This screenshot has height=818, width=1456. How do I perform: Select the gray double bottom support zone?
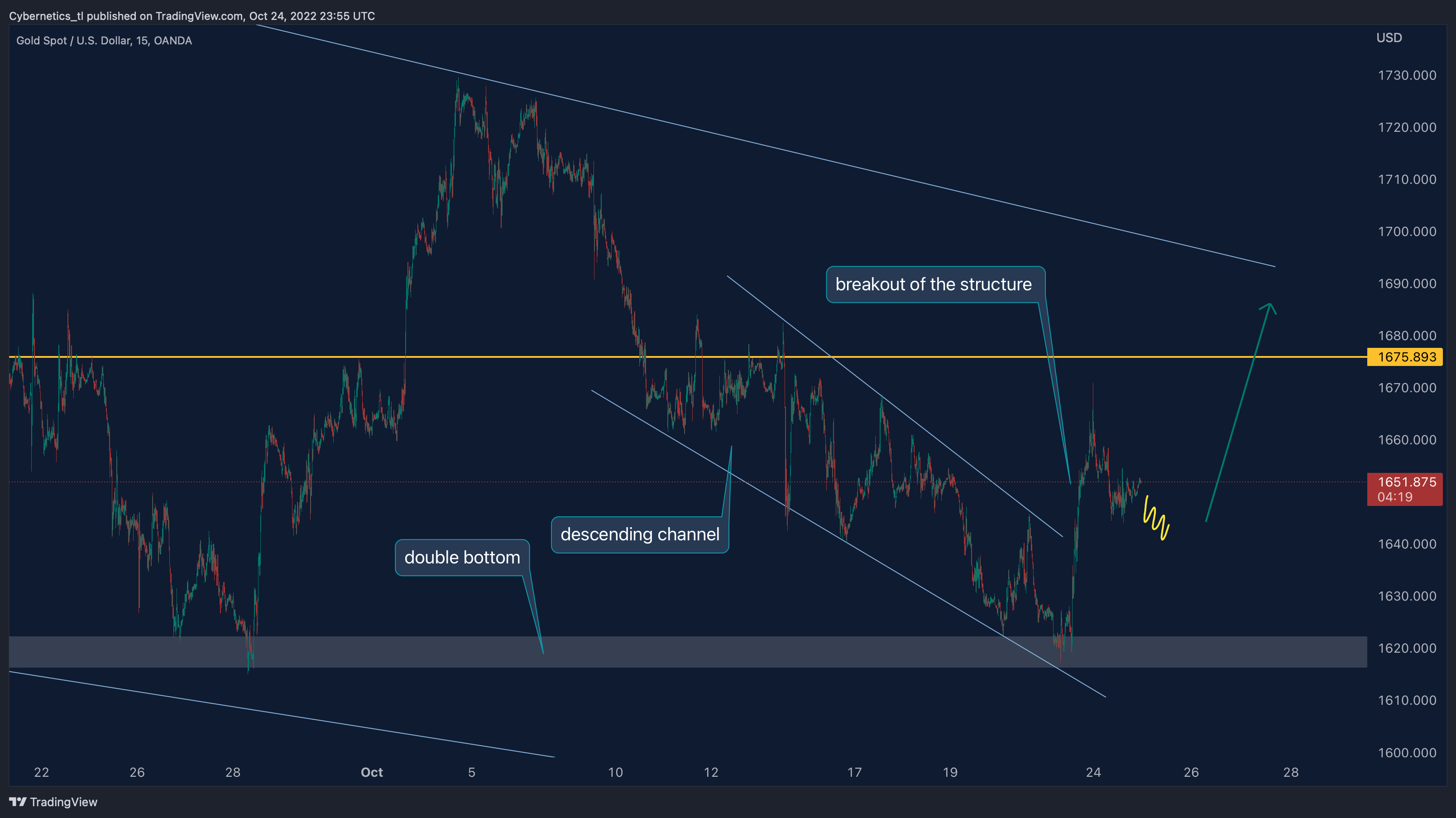(688, 652)
